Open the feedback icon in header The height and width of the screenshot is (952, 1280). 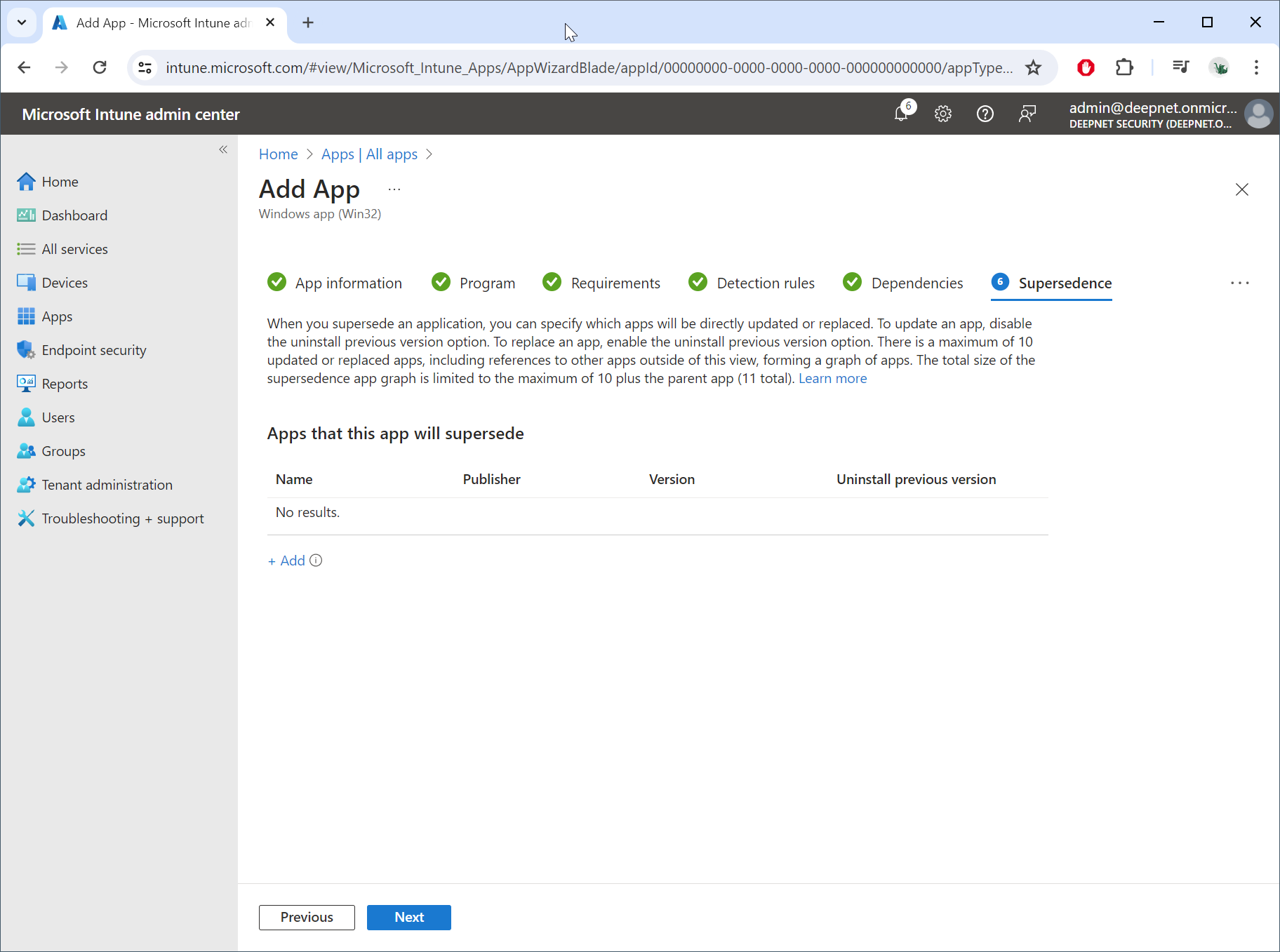coord(1027,114)
